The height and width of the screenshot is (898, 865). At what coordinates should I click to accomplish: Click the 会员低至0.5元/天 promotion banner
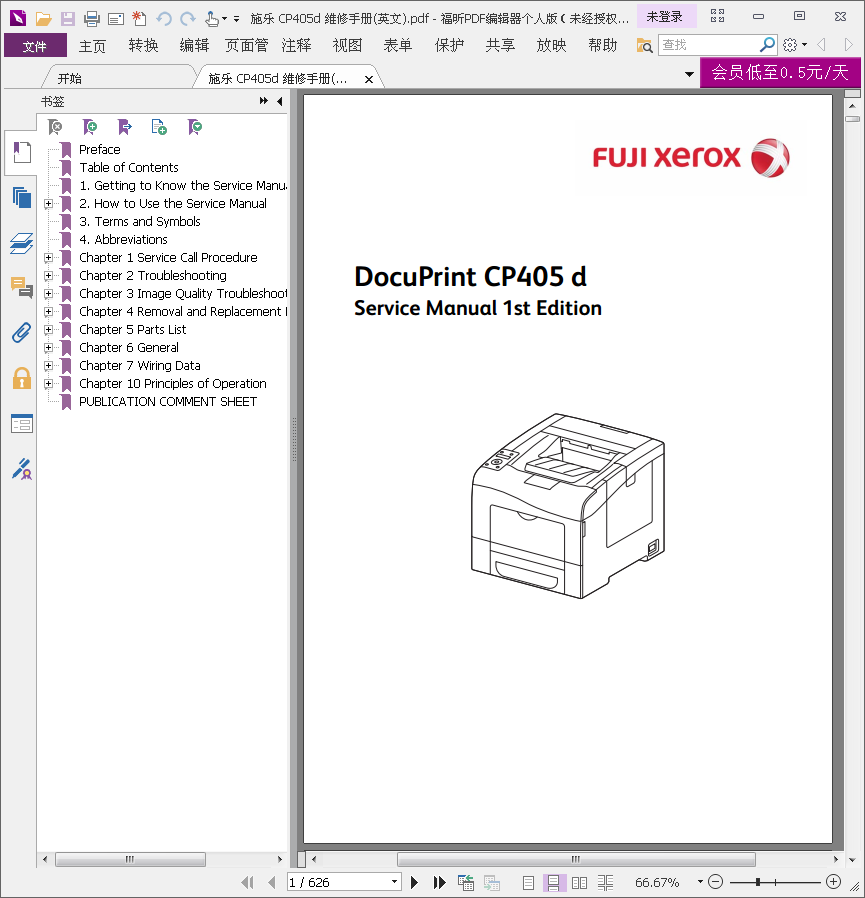780,73
